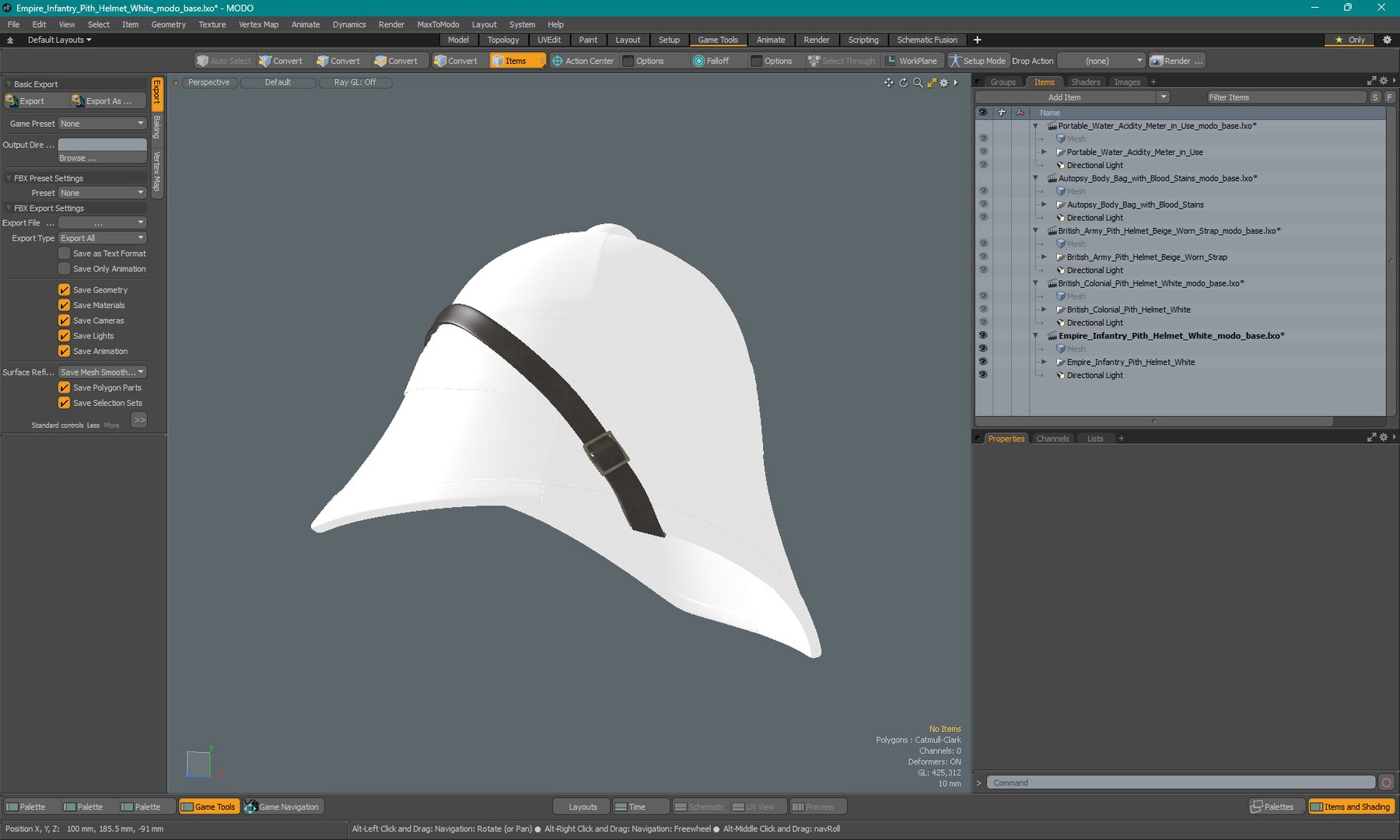The image size is (1400, 840).
Task: Expand the Autopsy_Body_Bag_with_Blood_Stains item
Action: (x=1044, y=205)
